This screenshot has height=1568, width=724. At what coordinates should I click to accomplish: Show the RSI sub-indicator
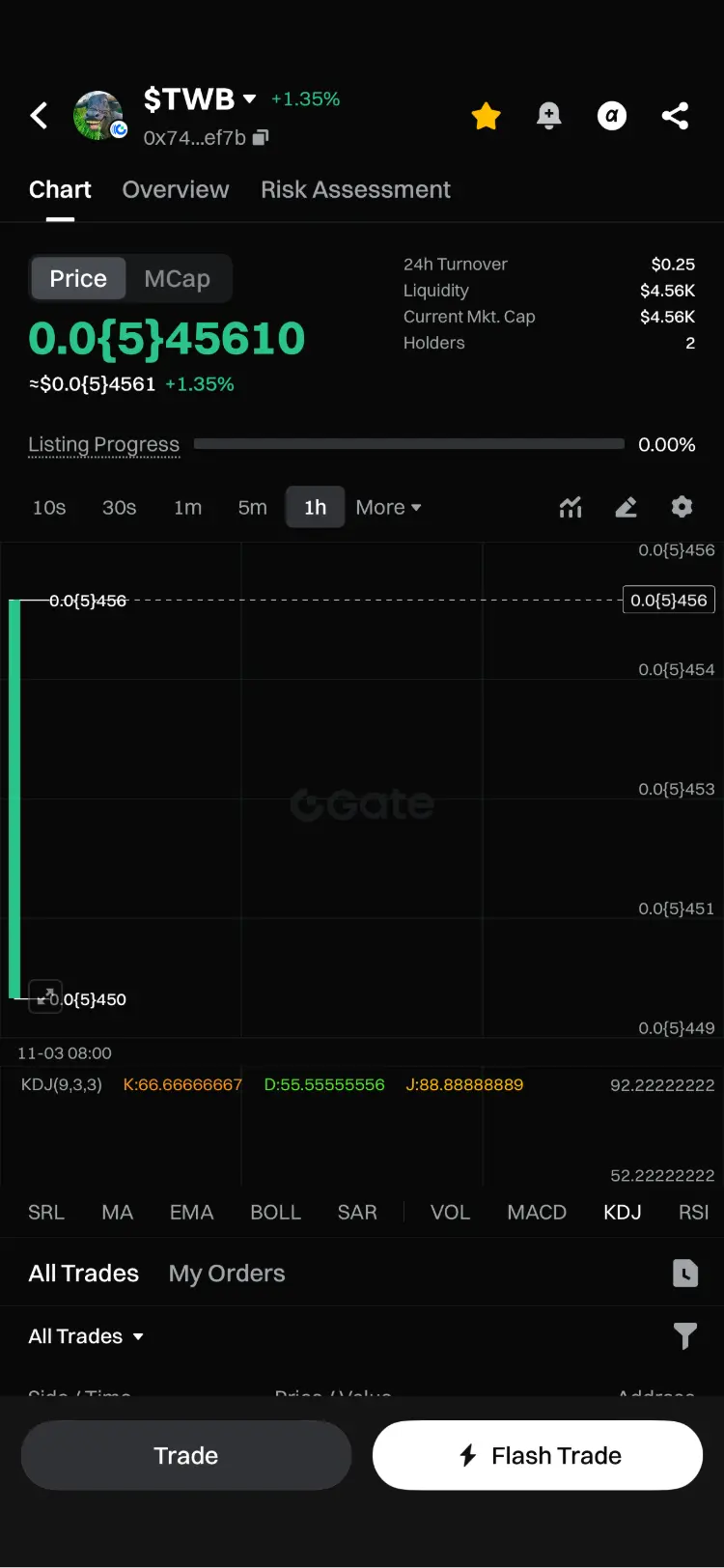[694, 1212]
